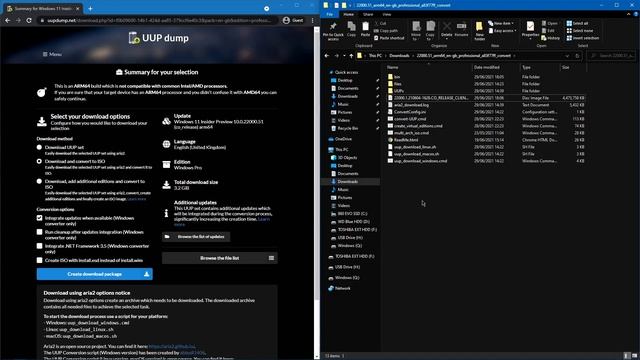
Task: Toggle Integrate updates when available checkbox
Action: [x=39, y=218]
